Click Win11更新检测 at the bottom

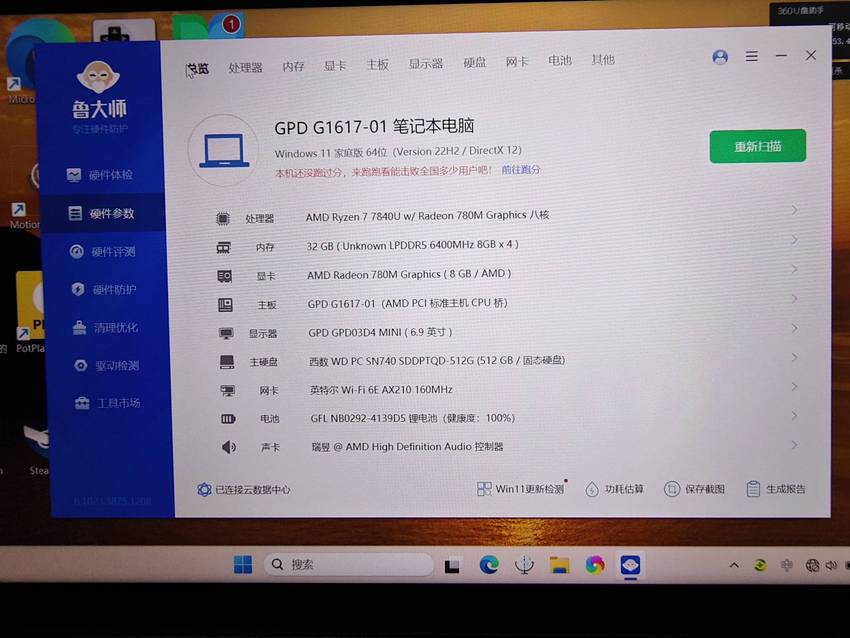coord(521,489)
